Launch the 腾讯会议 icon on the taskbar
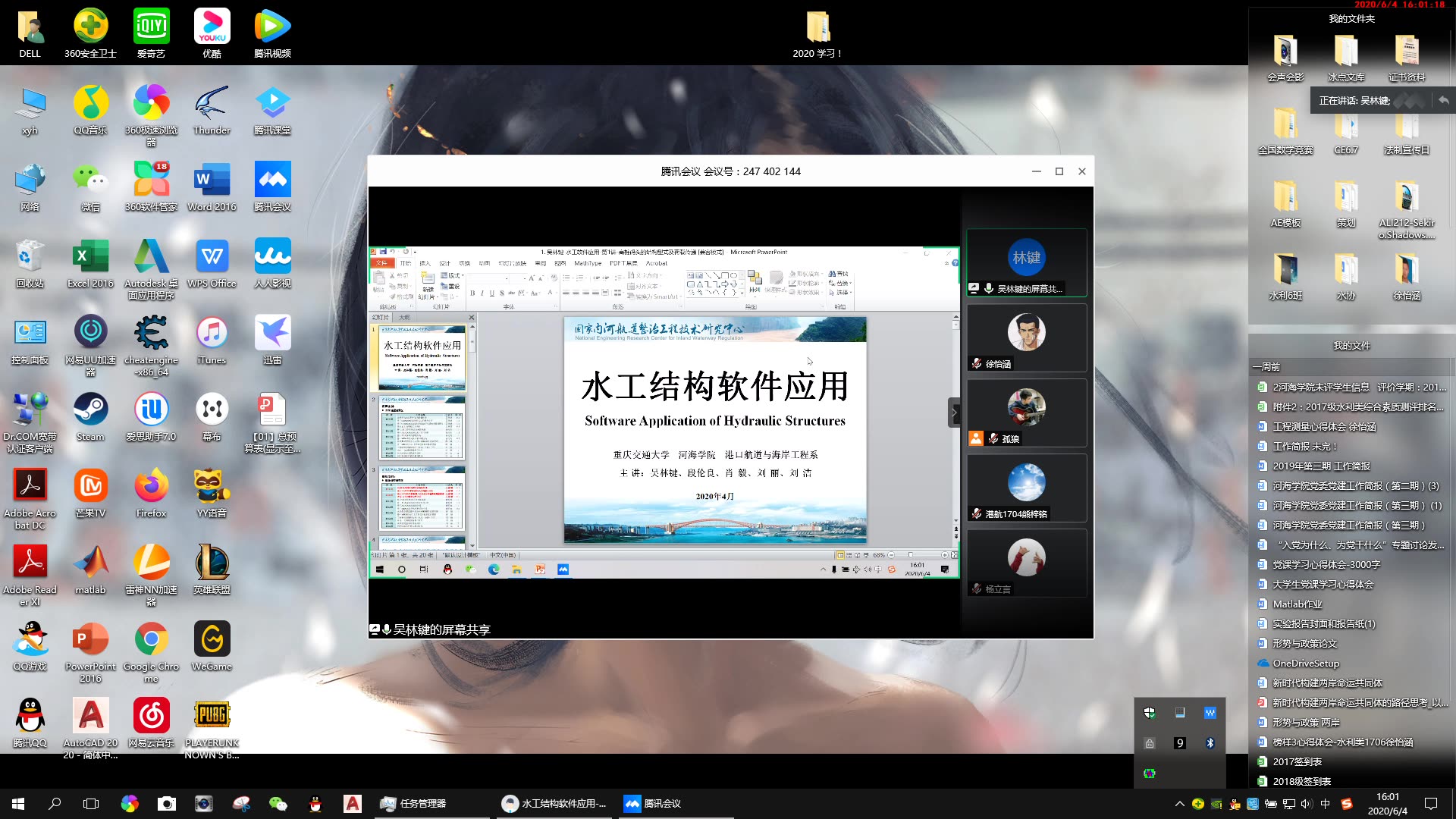This screenshot has width=1456, height=819. (632, 803)
